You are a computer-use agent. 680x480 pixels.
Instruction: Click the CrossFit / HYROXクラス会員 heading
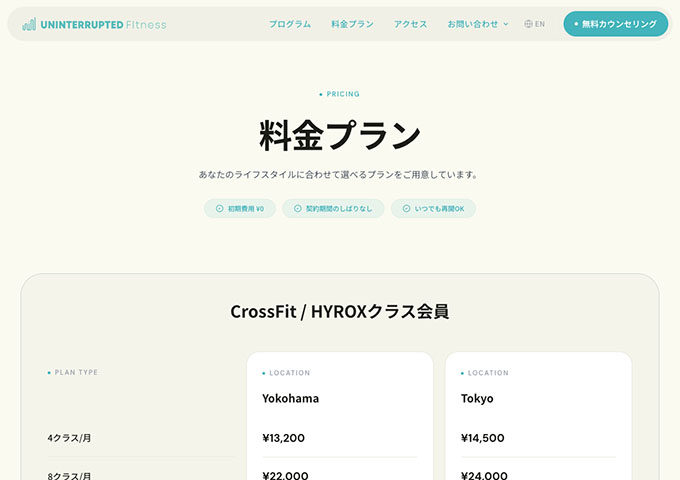tap(340, 312)
